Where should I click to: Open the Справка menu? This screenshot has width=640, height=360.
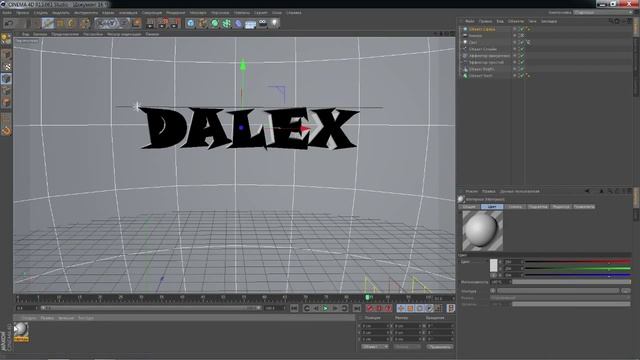click(293, 13)
